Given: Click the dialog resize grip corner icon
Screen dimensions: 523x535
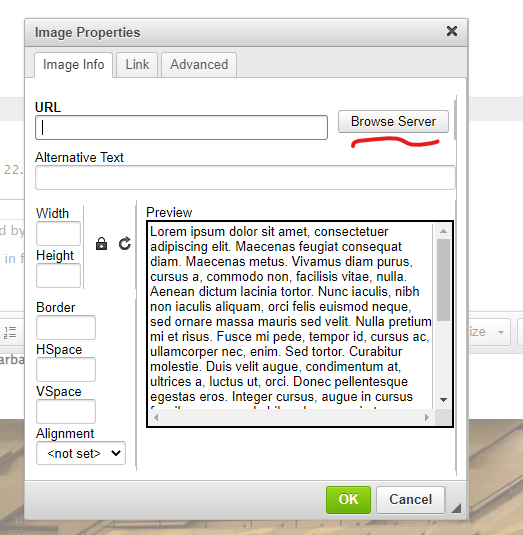Looking at the screenshot, I should point(456,508).
